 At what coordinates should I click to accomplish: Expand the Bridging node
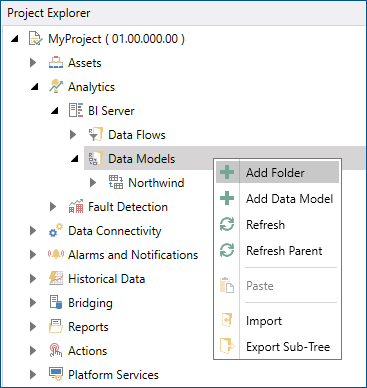33,303
